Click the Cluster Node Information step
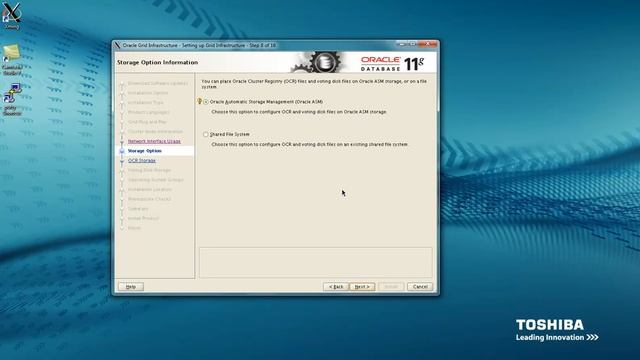This screenshot has height=360, width=640. 155,131
